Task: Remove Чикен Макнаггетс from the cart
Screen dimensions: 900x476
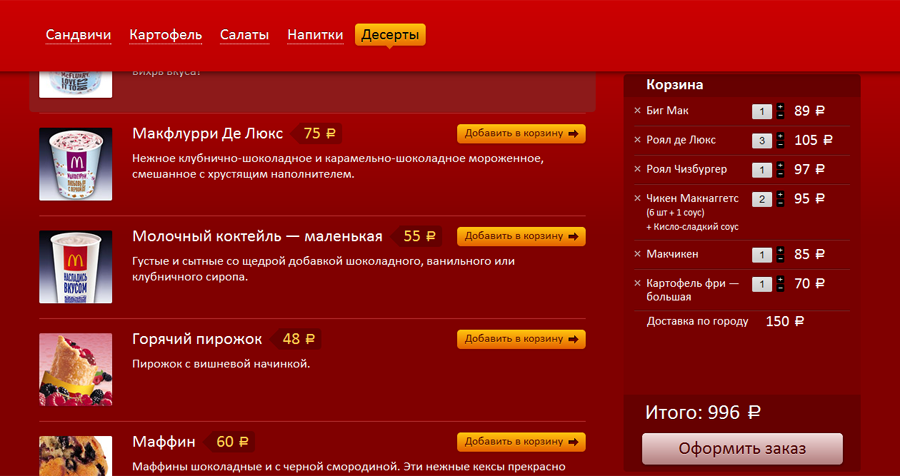Action: pyautogui.click(x=637, y=199)
